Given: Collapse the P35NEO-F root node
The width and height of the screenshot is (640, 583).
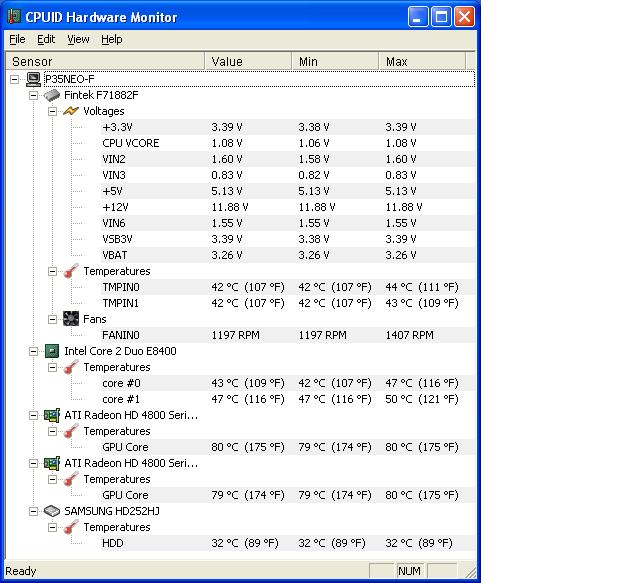Looking at the screenshot, I should [x=14, y=79].
